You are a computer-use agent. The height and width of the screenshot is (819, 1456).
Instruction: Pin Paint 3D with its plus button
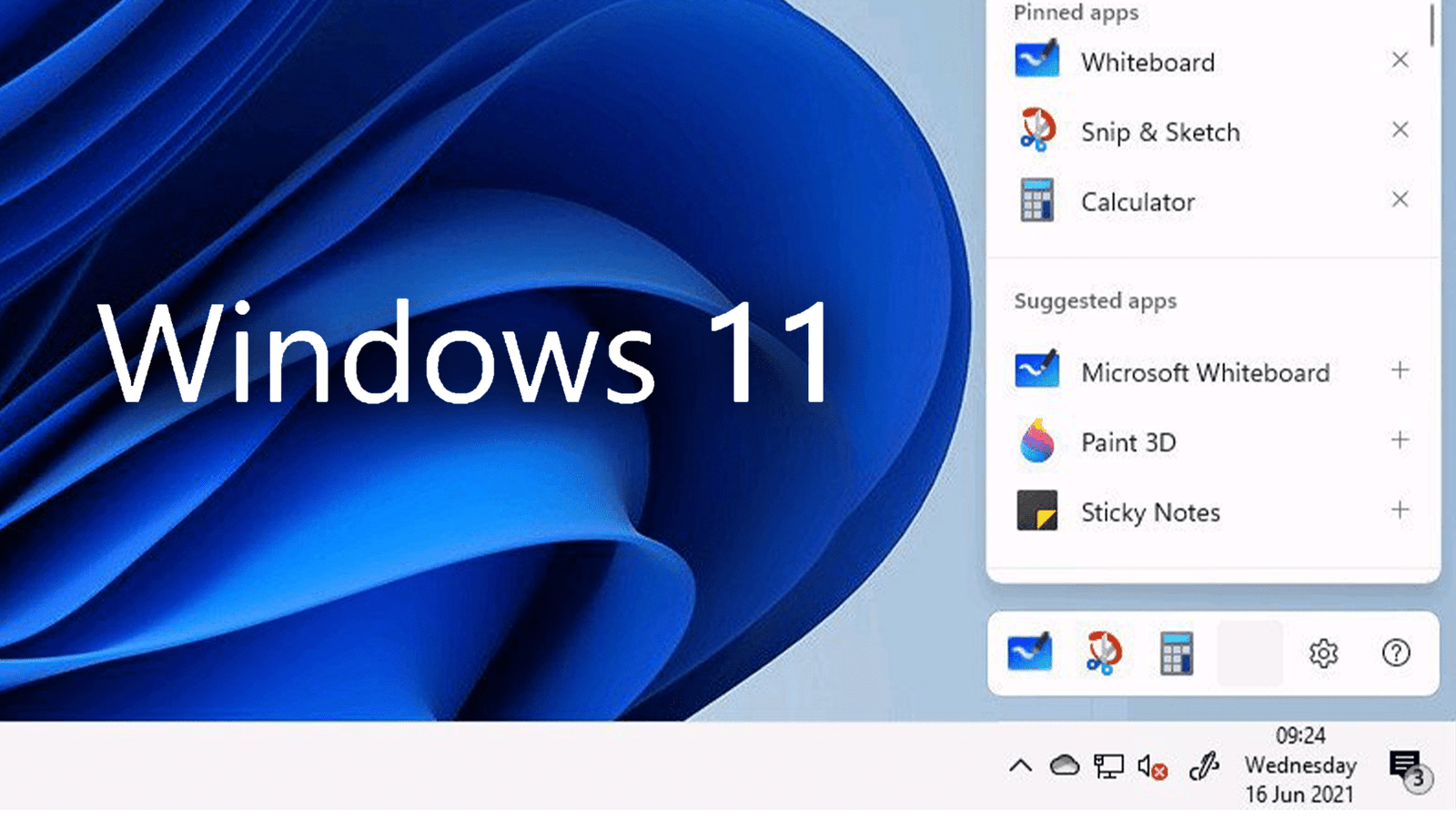tap(1400, 440)
